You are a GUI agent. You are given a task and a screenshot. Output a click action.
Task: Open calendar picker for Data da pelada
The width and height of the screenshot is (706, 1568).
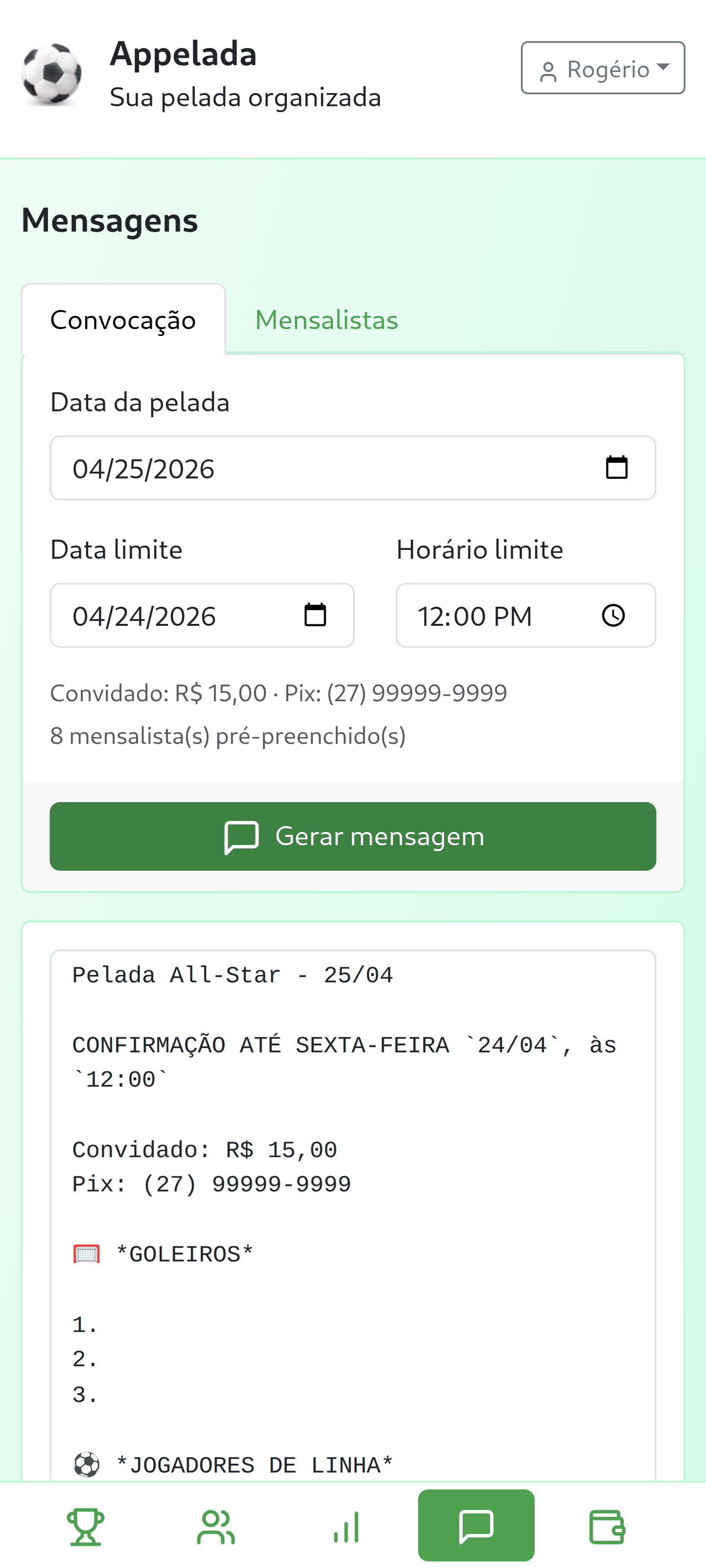coord(616,468)
